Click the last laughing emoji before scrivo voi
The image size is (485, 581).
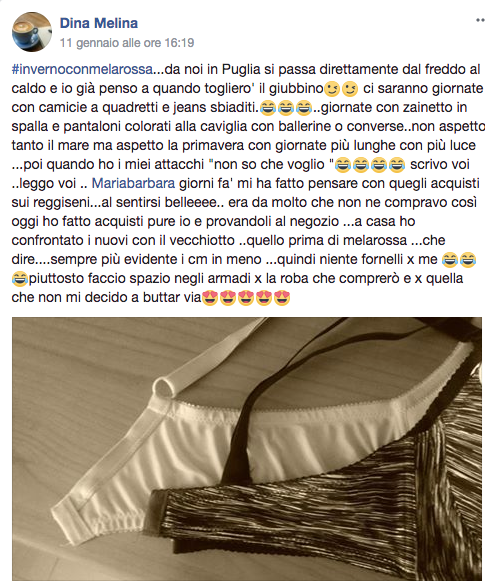pyautogui.click(x=397, y=165)
